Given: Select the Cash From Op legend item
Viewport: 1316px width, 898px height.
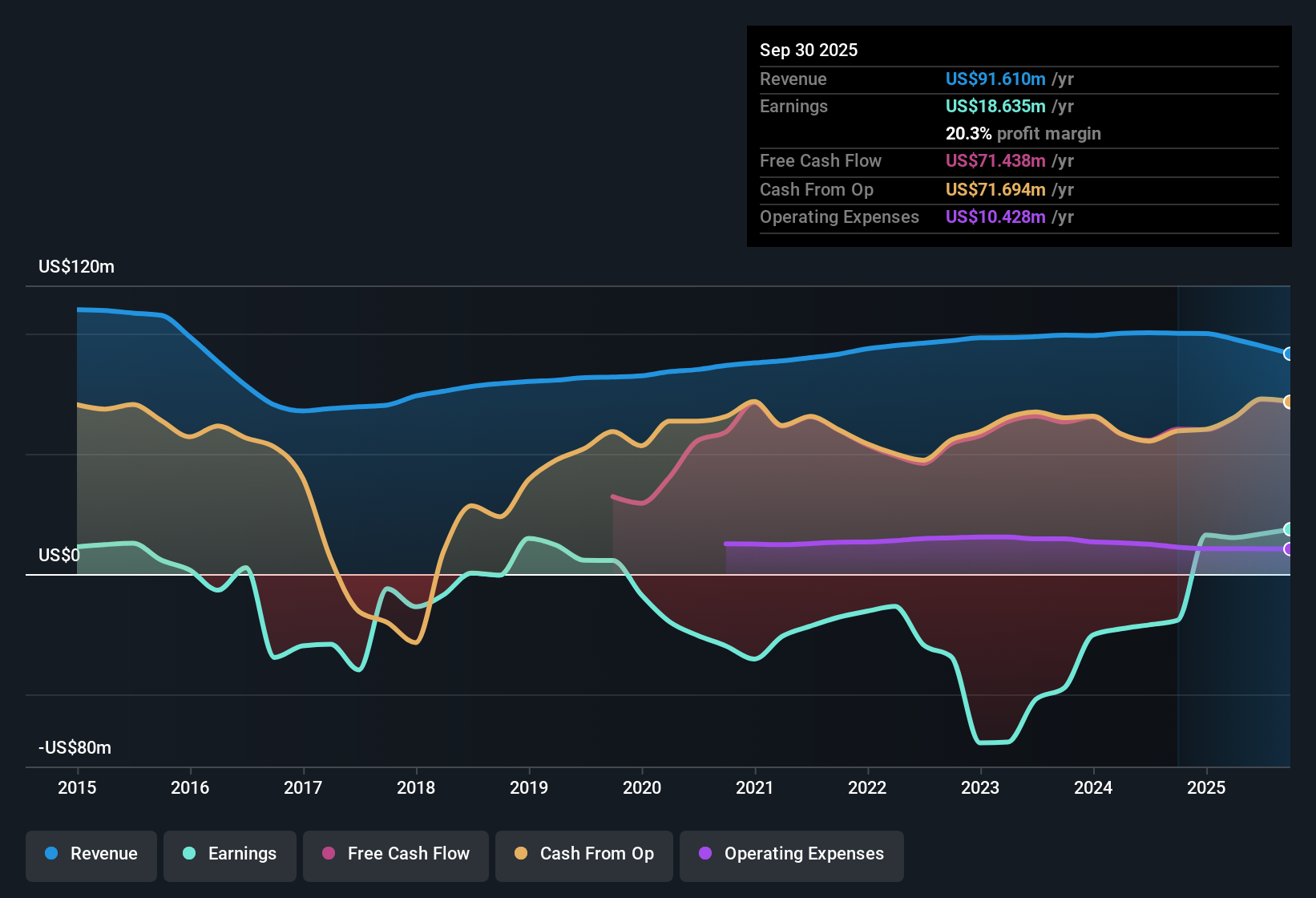Looking at the screenshot, I should pyautogui.click(x=583, y=855).
